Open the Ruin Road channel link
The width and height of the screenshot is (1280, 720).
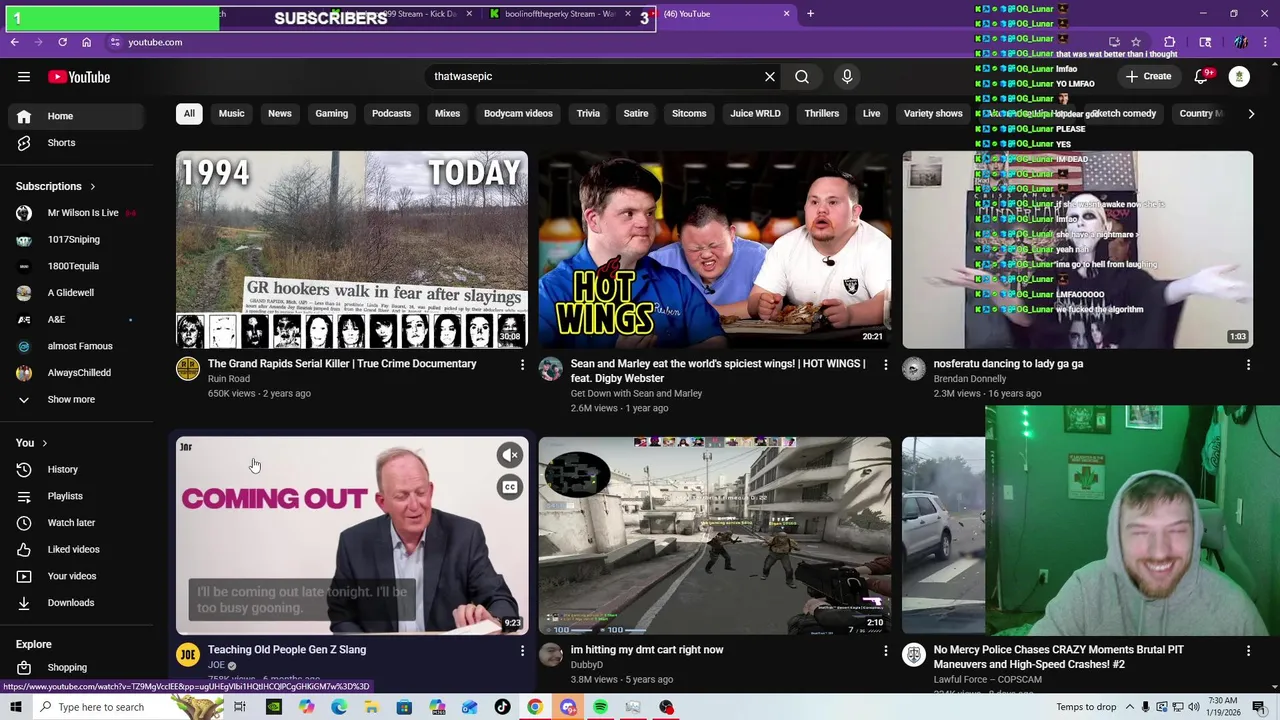pos(229,379)
